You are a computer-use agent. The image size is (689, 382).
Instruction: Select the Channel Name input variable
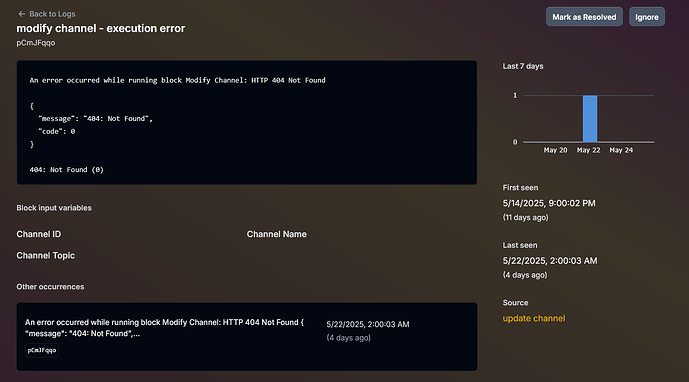pyautogui.click(x=276, y=234)
